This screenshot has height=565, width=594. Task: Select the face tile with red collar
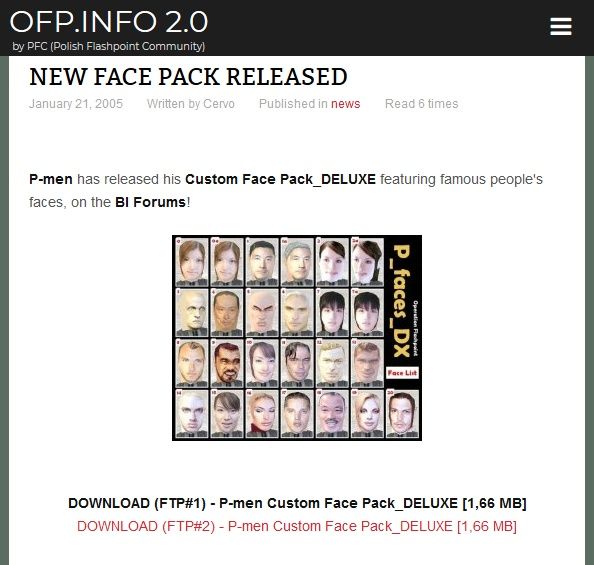click(x=261, y=414)
